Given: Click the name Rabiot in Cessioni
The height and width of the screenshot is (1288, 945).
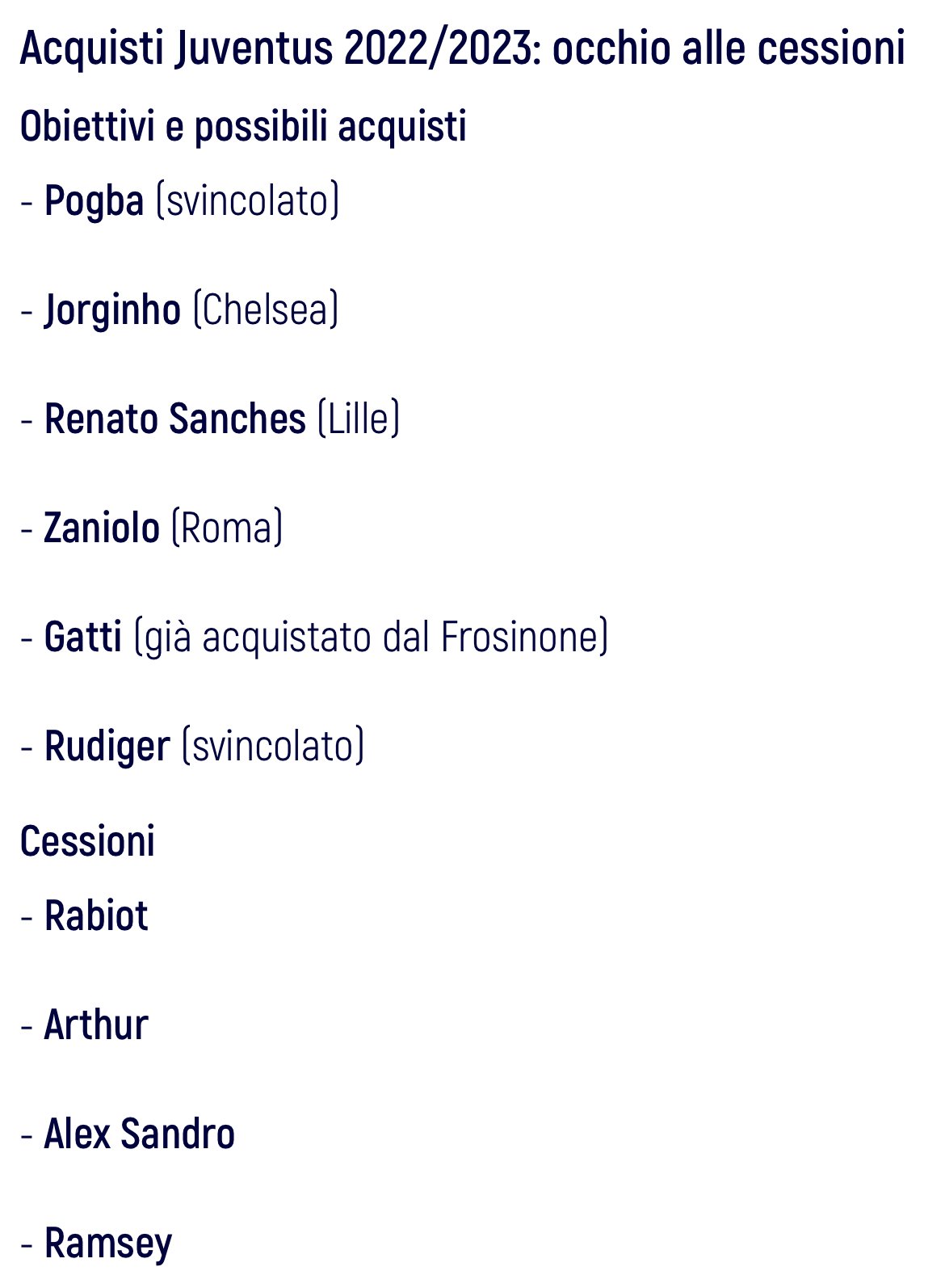Looking at the screenshot, I should (x=96, y=916).
